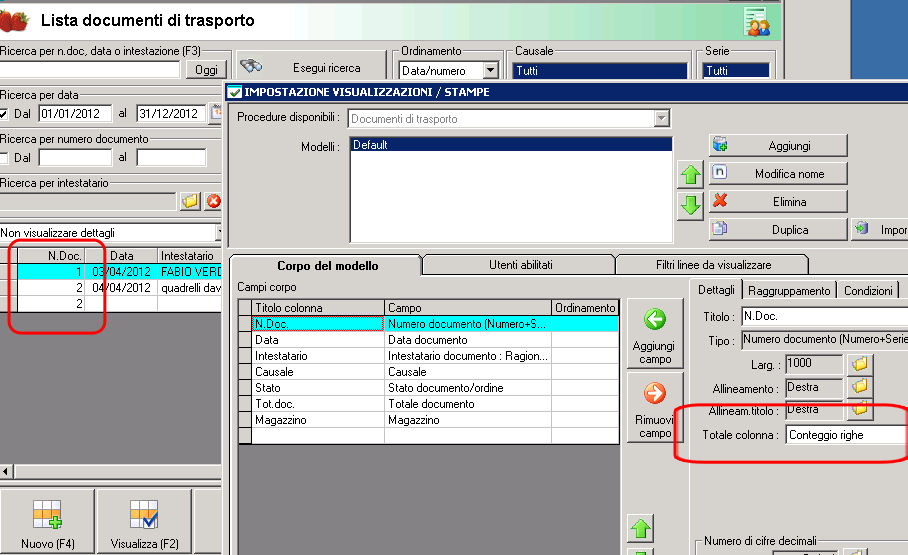Clear intestatario with red cancel icon
The image size is (908, 555).
[x=214, y=201]
